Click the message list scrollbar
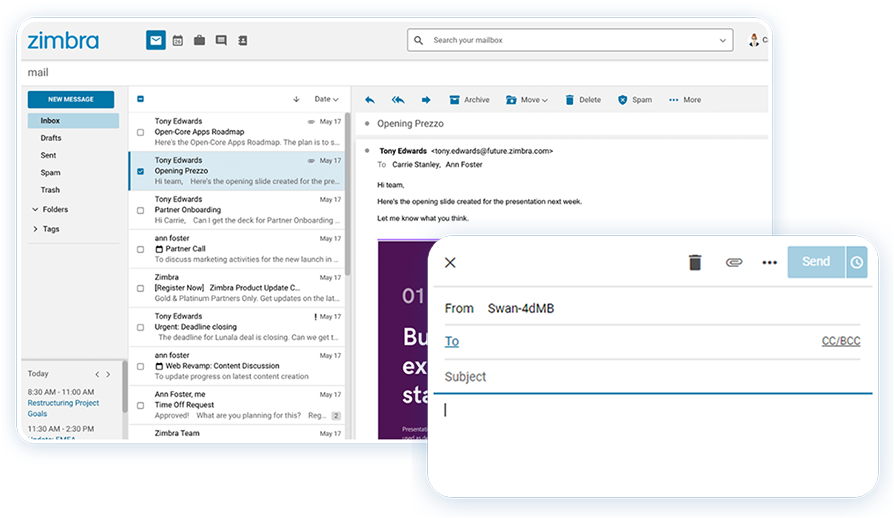Screen dimensions: 894x518 click(347, 194)
